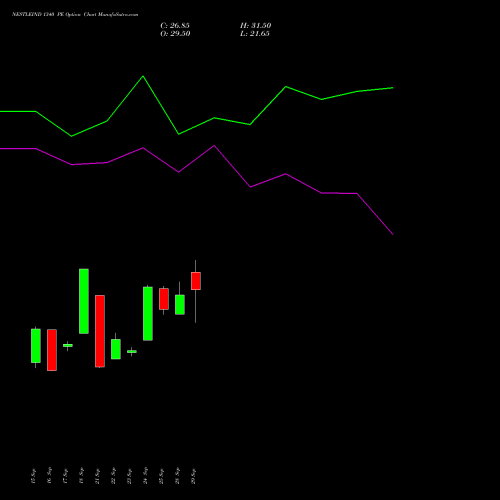The height and width of the screenshot is (500, 500).
Task: Click the highest peak of the green line
Action: (x=143, y=76)
